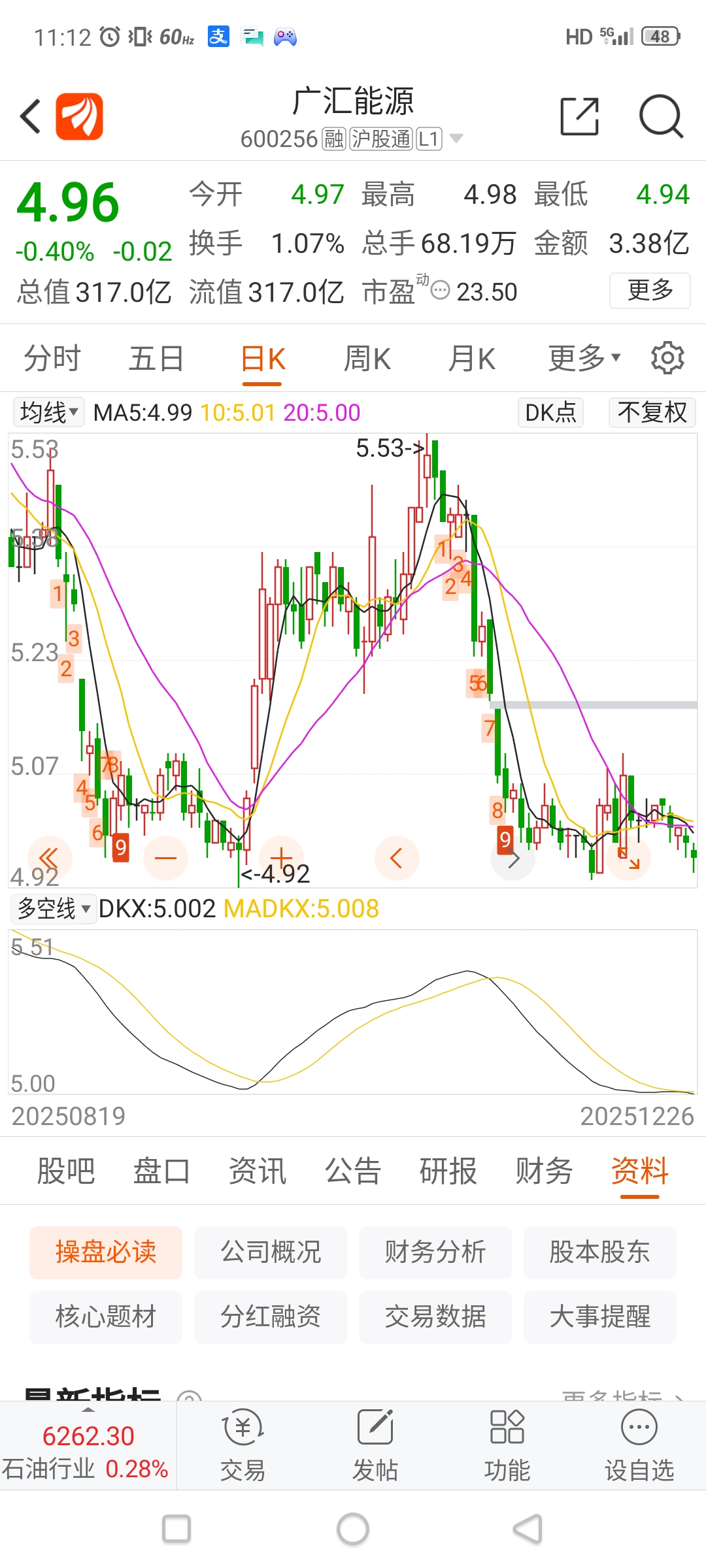Tap the Alipay status bar icon

click(218, 37)
